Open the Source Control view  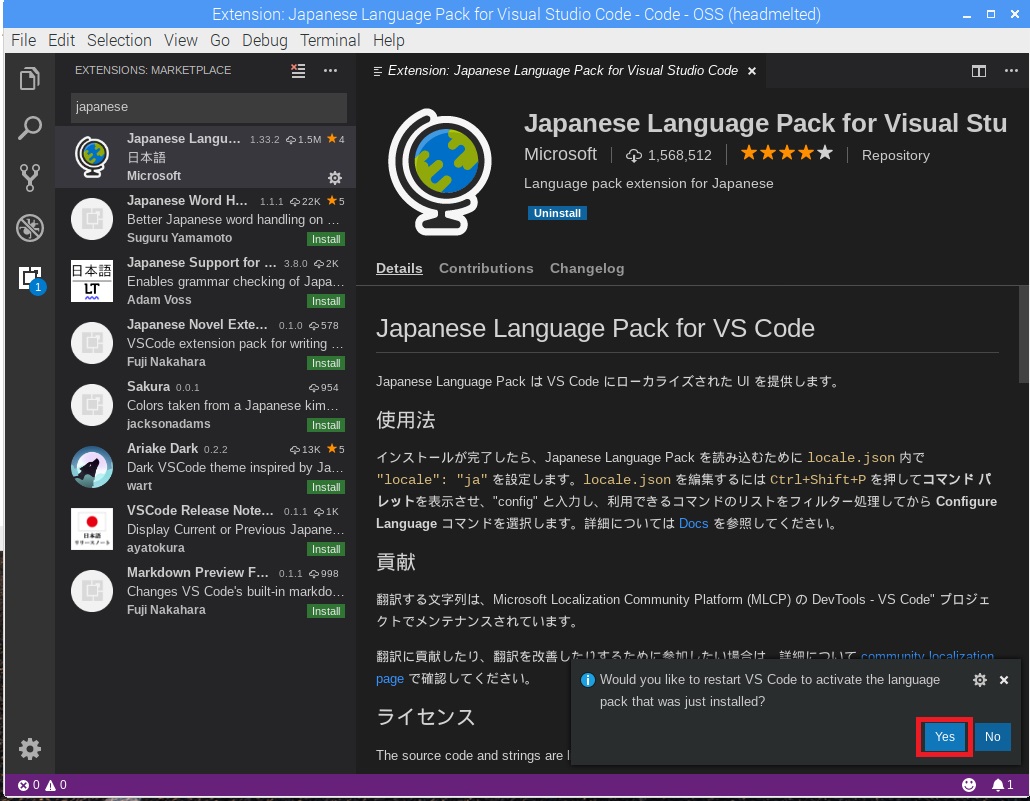pos(30,178)
